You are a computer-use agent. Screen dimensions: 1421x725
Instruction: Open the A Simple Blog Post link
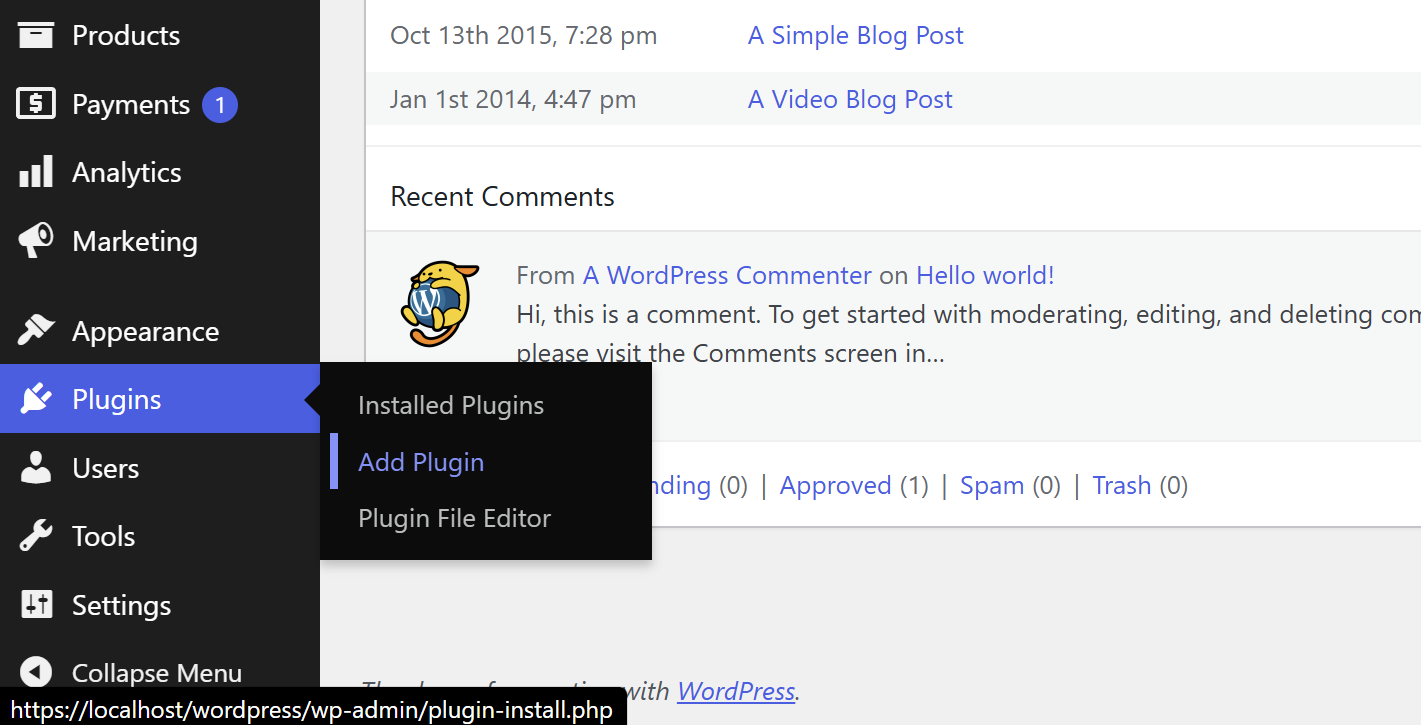tap(856, 36)
